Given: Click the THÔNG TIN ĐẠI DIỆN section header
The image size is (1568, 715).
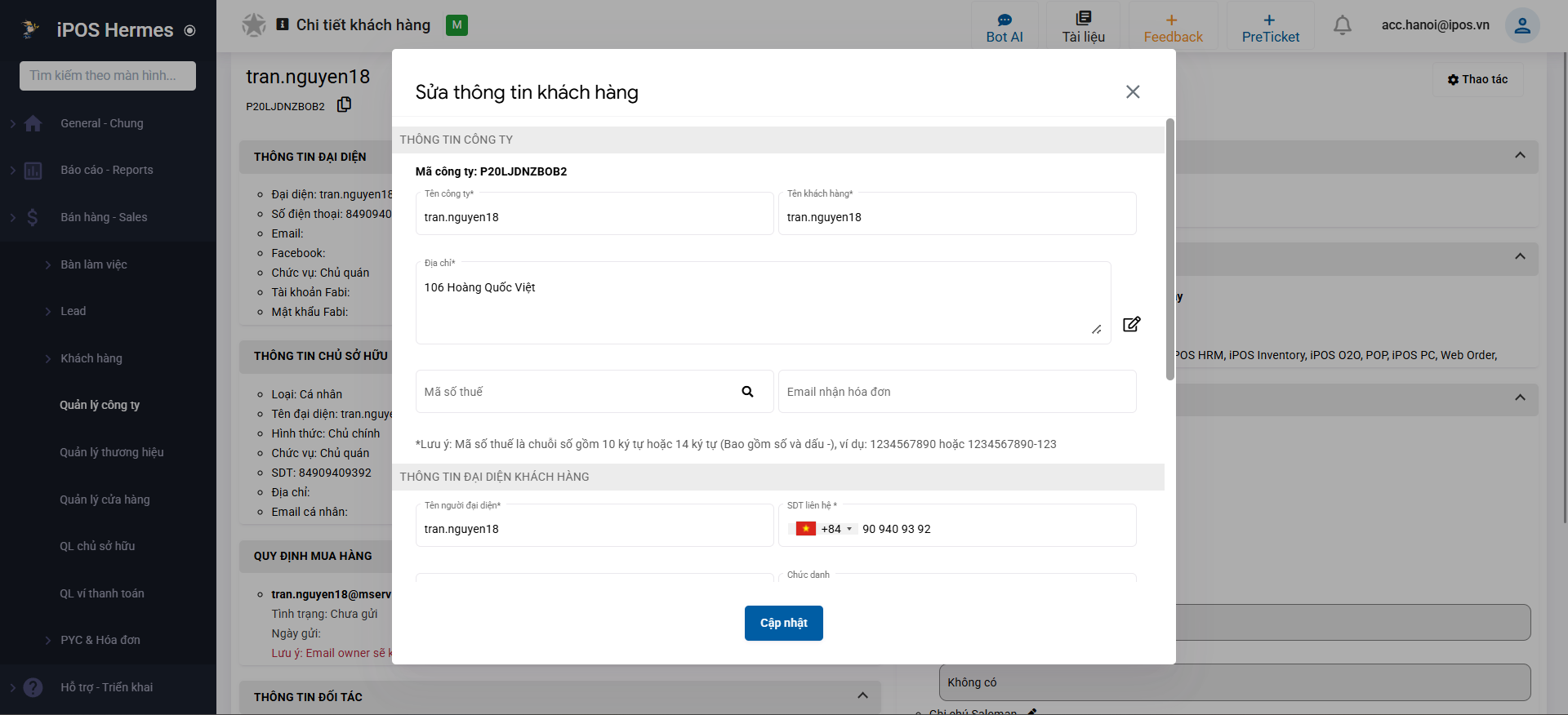Looking at the screenshot, I should tap(310, 157).
